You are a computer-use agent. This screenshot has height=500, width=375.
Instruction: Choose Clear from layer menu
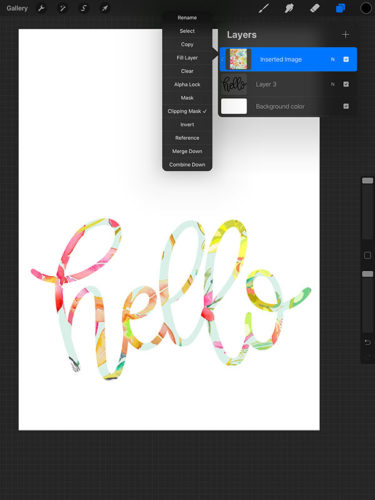coord(187,71)
